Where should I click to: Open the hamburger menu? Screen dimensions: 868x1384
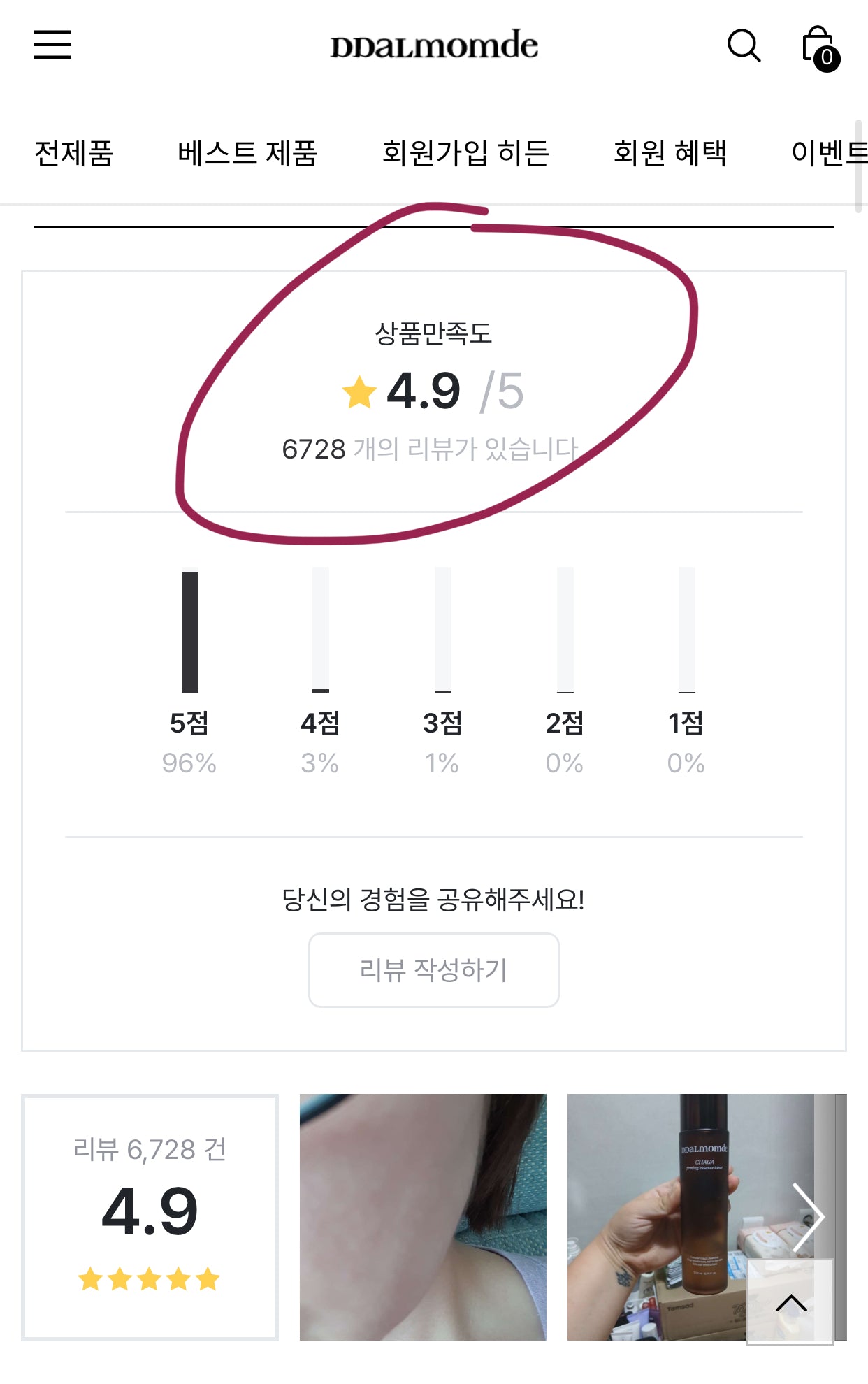tap(52, 45)
